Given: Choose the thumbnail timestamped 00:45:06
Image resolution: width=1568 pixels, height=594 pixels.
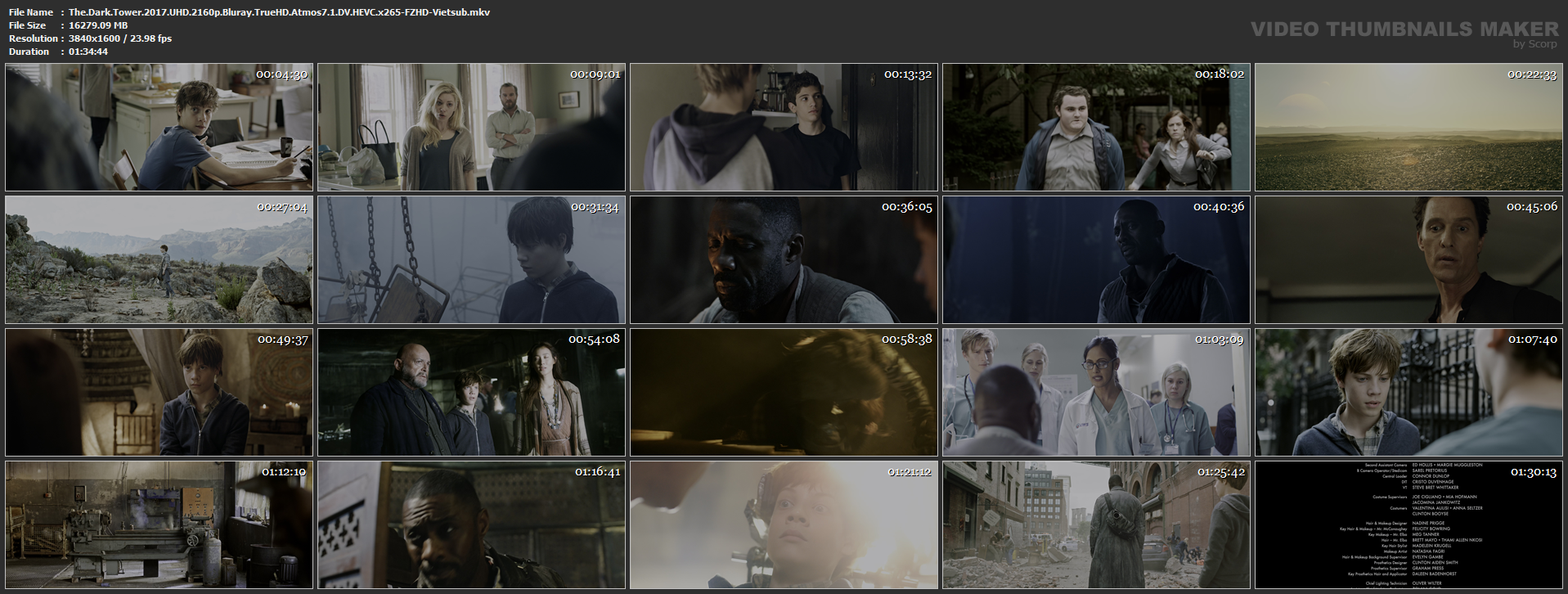Looking at the screenshot, I should [x=1409, y=259].
